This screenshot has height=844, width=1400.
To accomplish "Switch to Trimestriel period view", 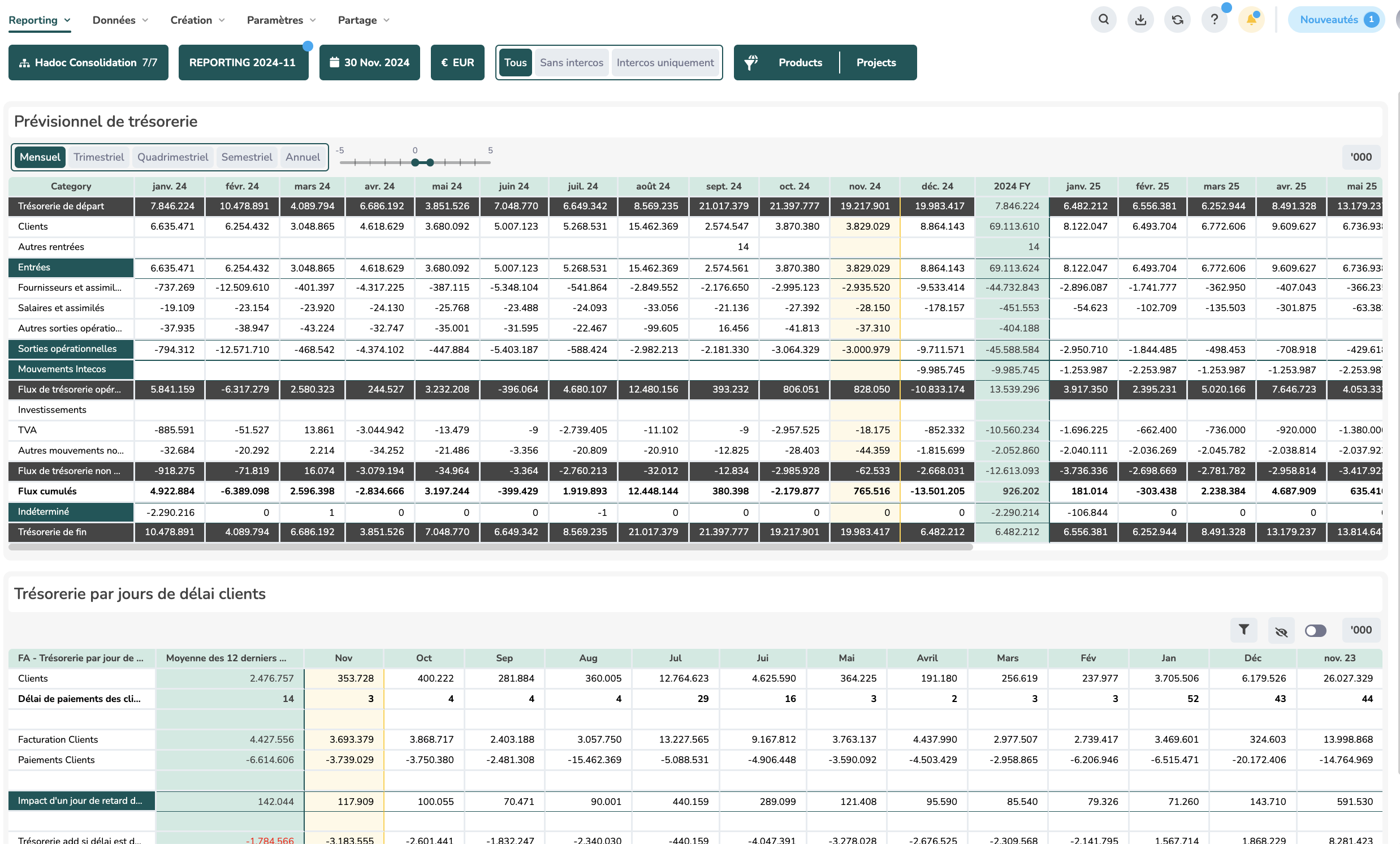I will 98,157.
